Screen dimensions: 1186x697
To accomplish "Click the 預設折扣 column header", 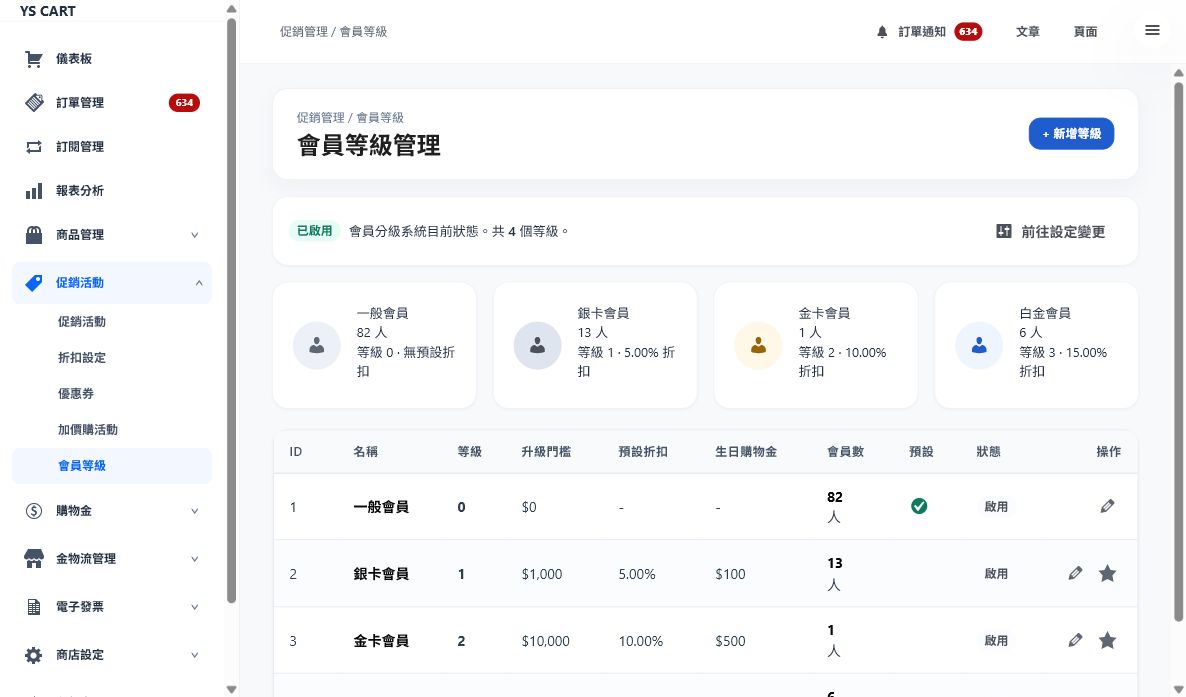I will (x=643, y=452).
